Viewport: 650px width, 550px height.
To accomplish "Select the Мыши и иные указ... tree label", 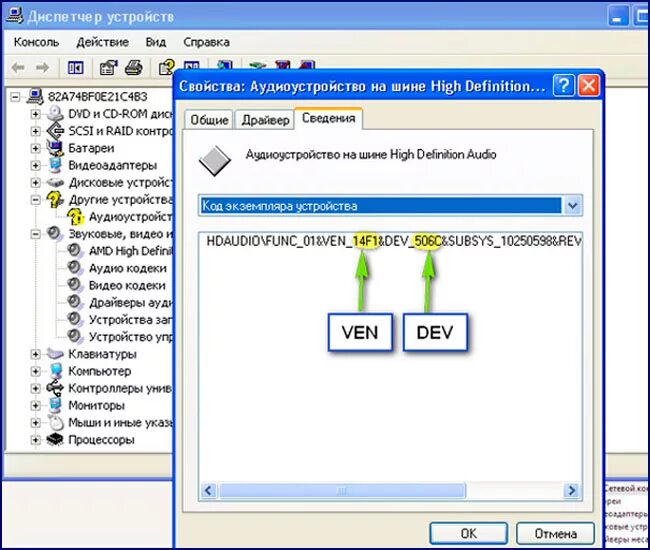I will [x=120, y=422].
